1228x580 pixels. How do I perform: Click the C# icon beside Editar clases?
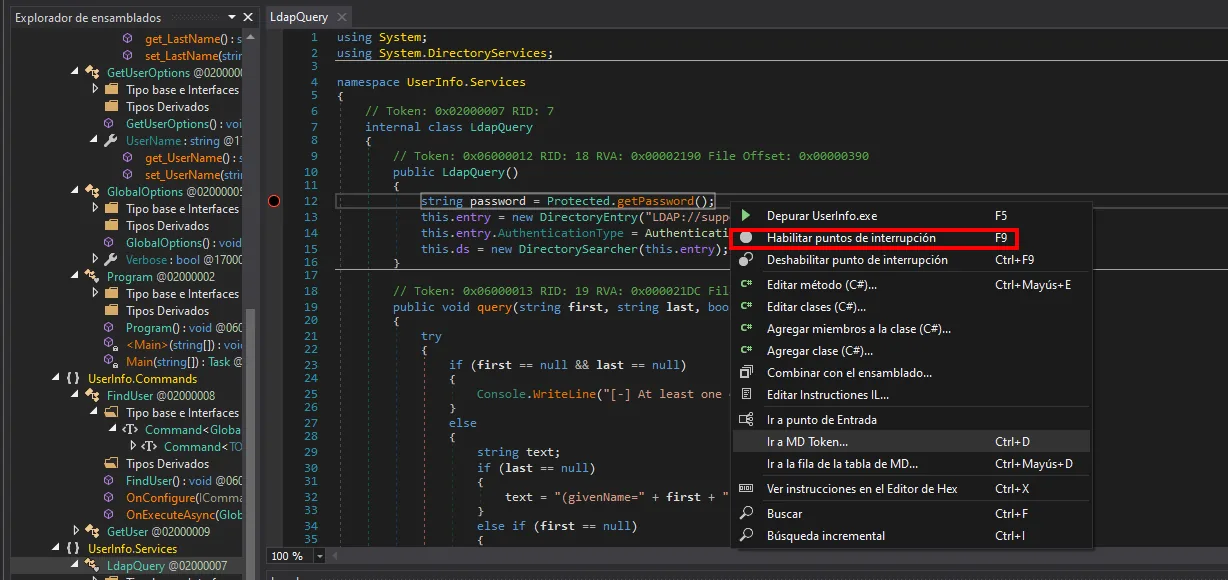pos(745,307)
